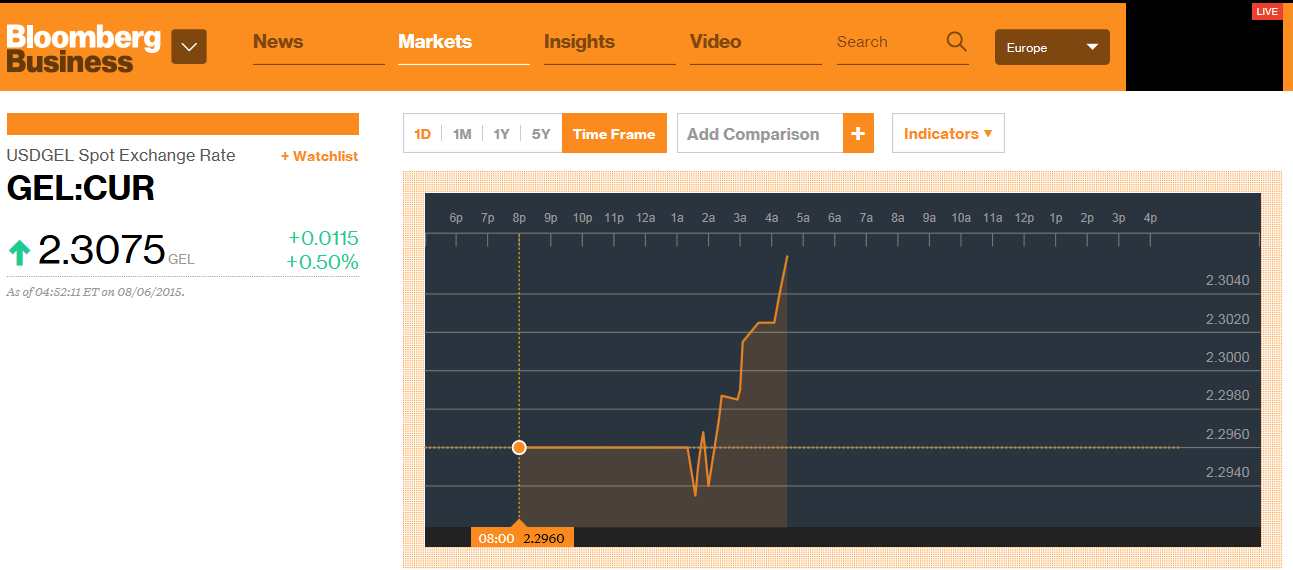The width and height of the screenshot is (1293, 570).
Task: Click the green up arrow beside price
Action: tap(19, 252)
